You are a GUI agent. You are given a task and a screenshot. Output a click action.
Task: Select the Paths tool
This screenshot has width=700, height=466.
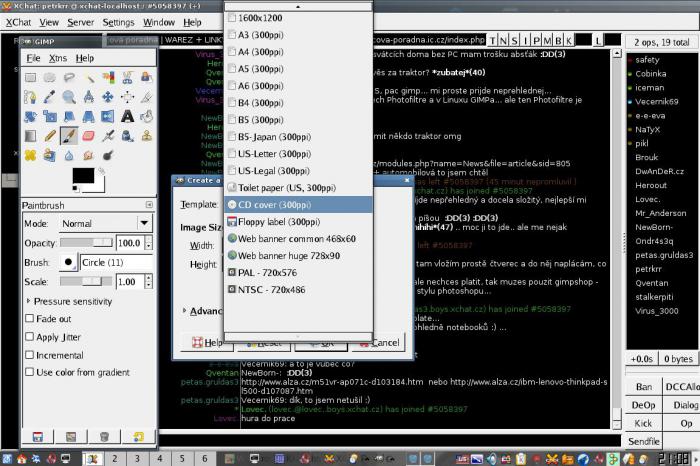(x=30, y=97)
